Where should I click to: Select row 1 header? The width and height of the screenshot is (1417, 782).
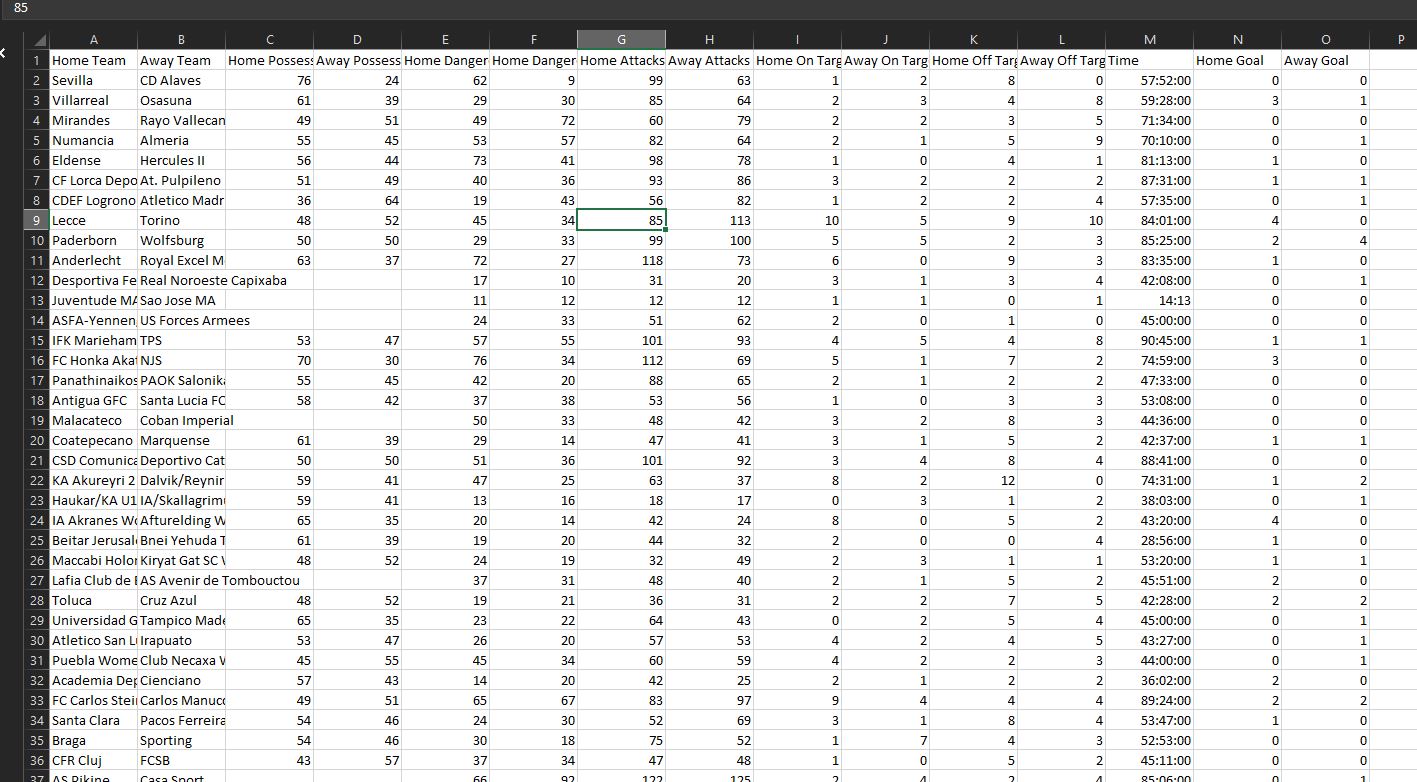(37, 60)
